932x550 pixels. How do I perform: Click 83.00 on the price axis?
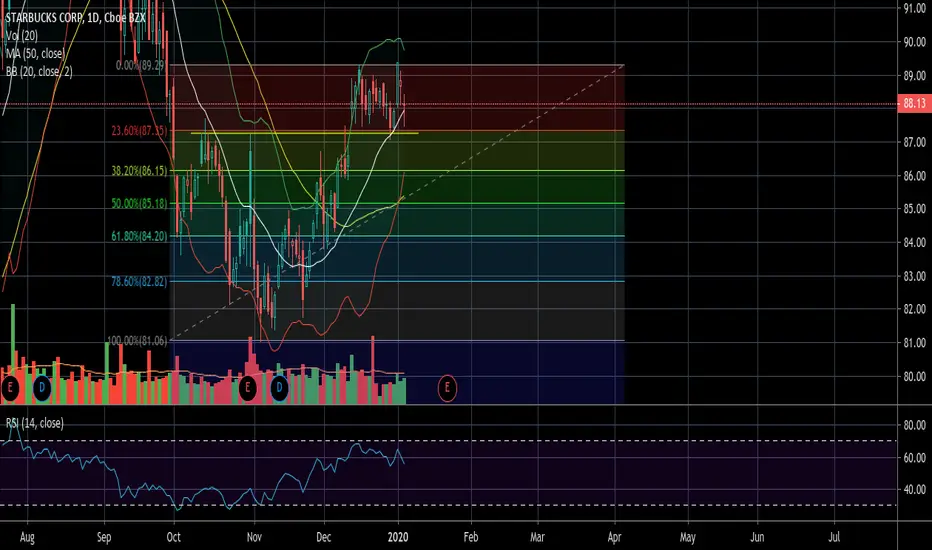[914, 276]
